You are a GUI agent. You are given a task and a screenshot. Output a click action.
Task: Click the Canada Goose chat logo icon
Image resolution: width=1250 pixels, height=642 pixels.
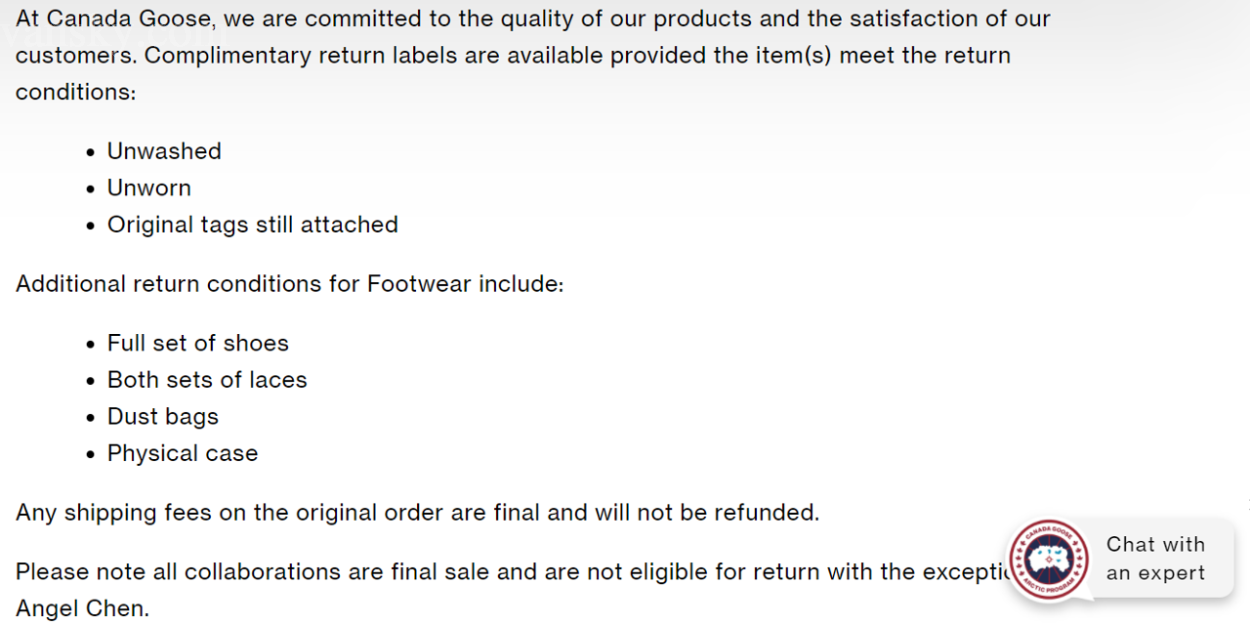coord(1049,560)
